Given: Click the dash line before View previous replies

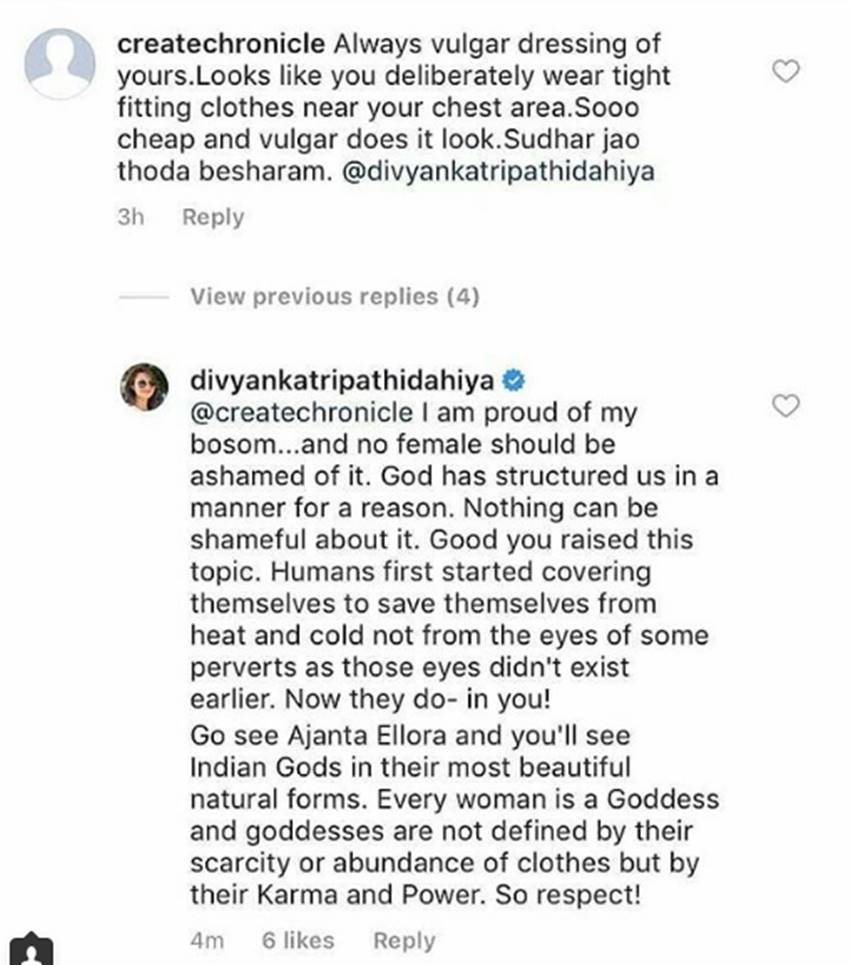Looking at the screenshot, I should pos(143,297).
